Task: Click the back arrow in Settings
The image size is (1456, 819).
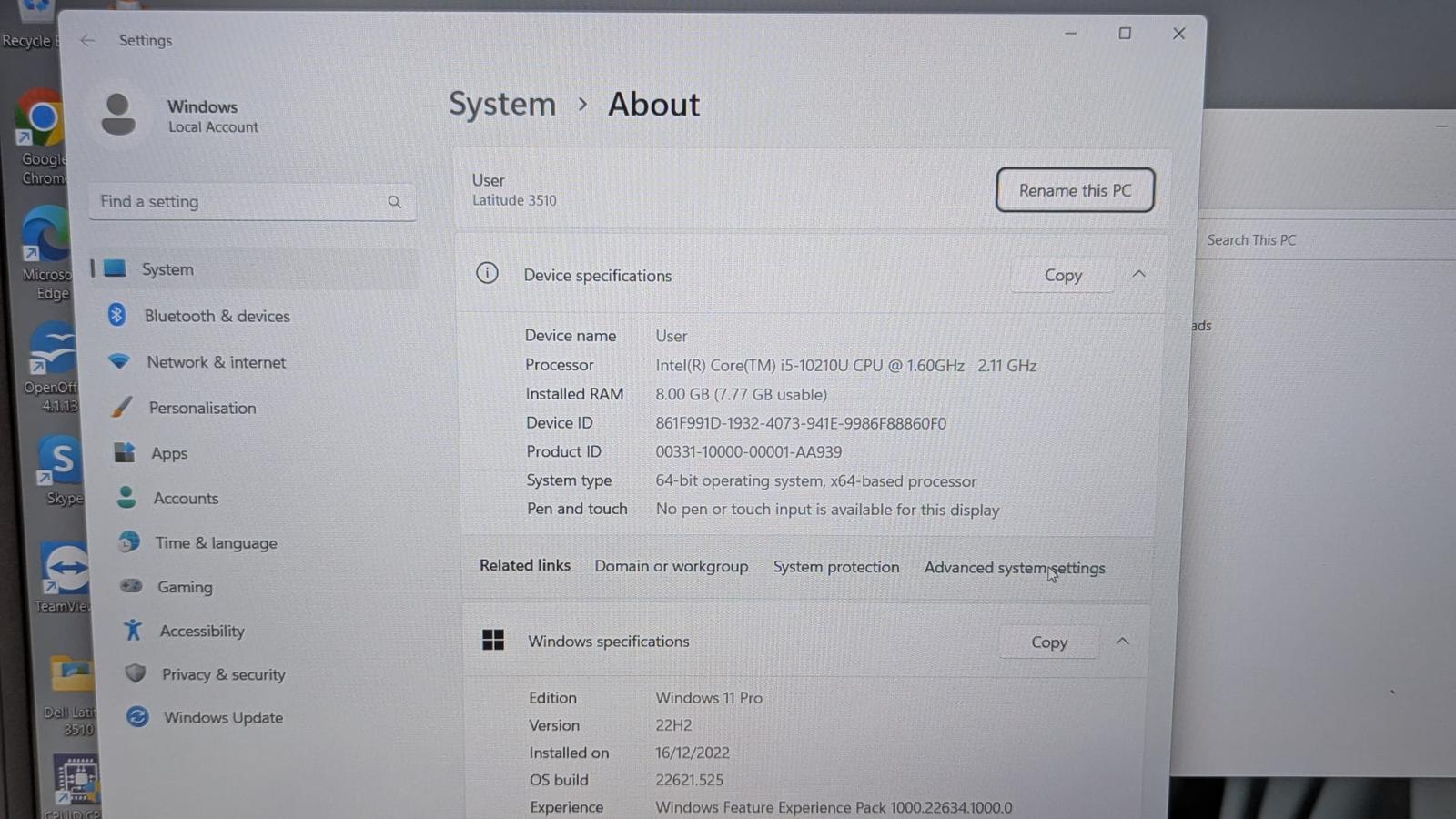Action: click(87, 40)
